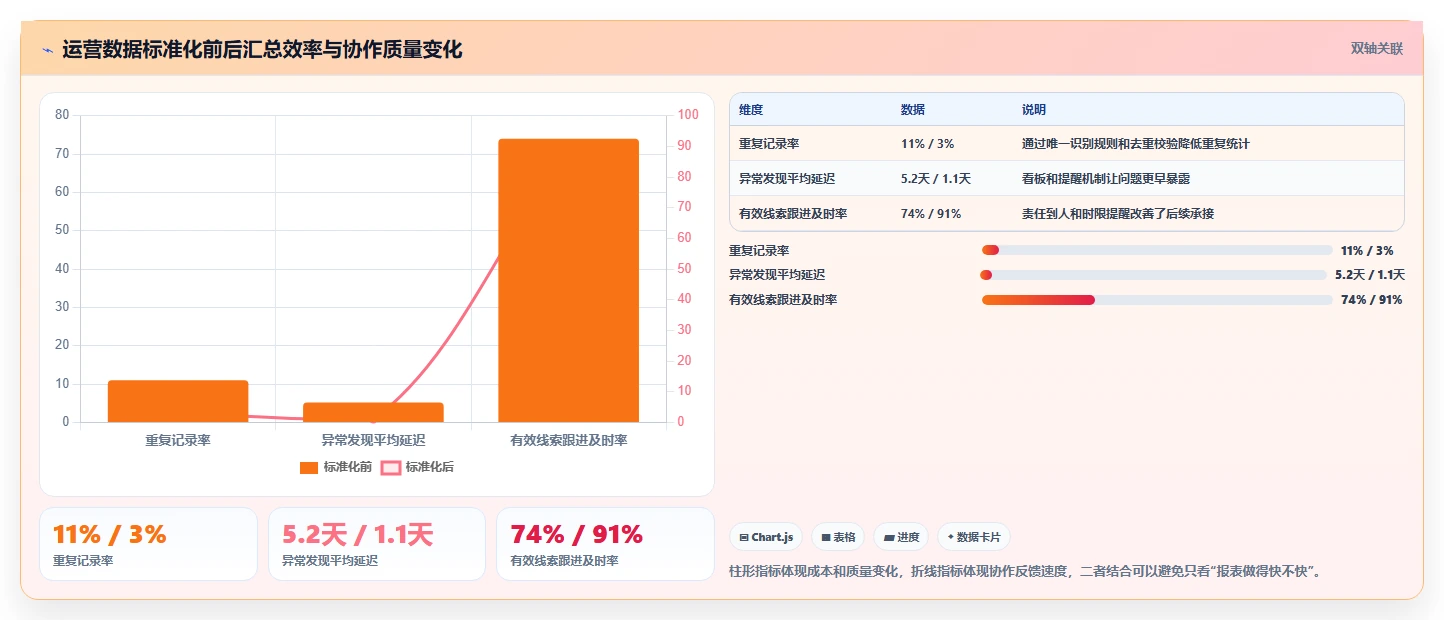The width and height of the screenshot is (1444, 620).
Task: Click the 数据 table header
Action: [913, 110]
